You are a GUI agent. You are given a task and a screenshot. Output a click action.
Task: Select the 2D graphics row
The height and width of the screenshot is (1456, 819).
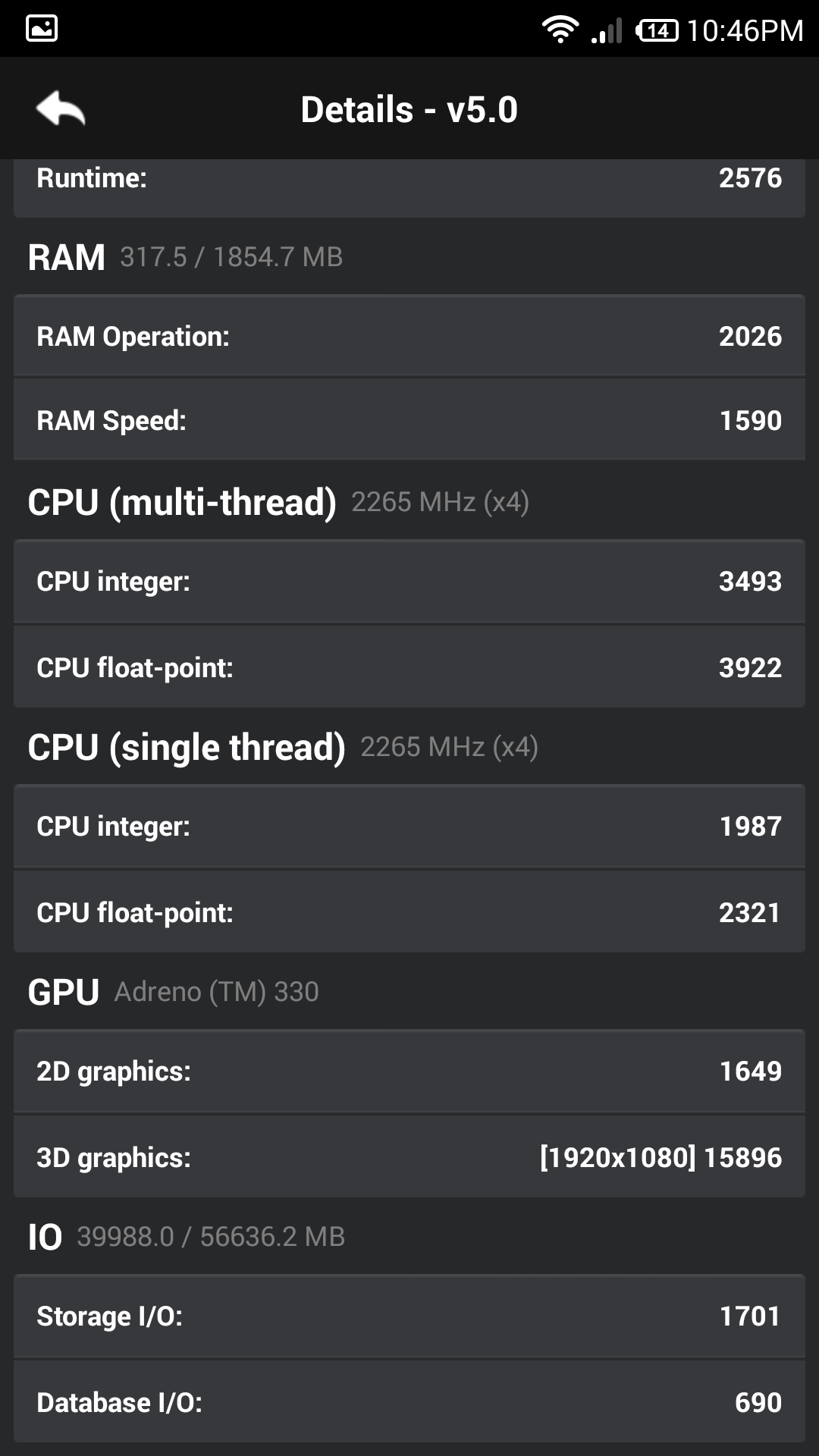[409, 1072]
